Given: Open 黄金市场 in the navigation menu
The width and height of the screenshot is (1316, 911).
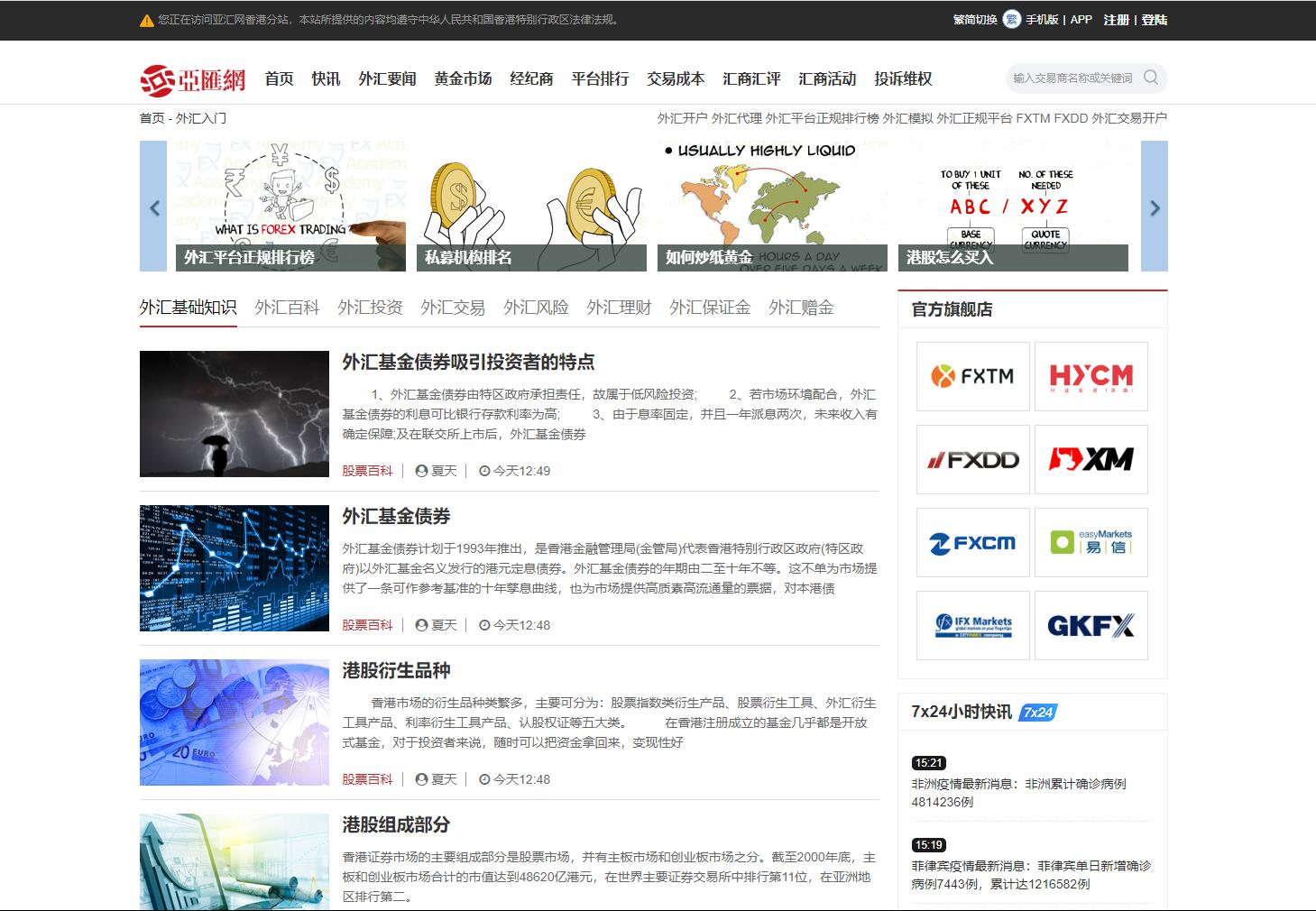Looking at the screenshot, I should click(x=463, y=79).
